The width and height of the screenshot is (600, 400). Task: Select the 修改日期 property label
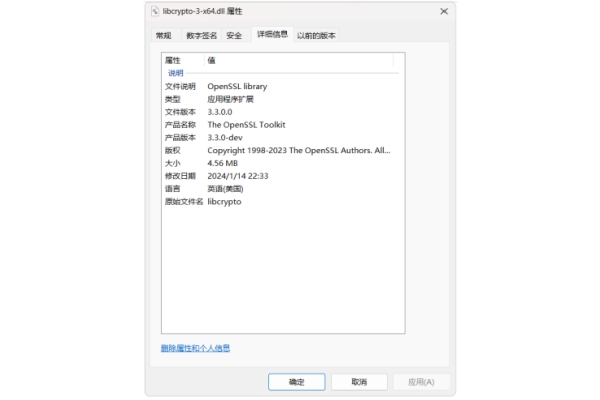click(x=180, y=176)
